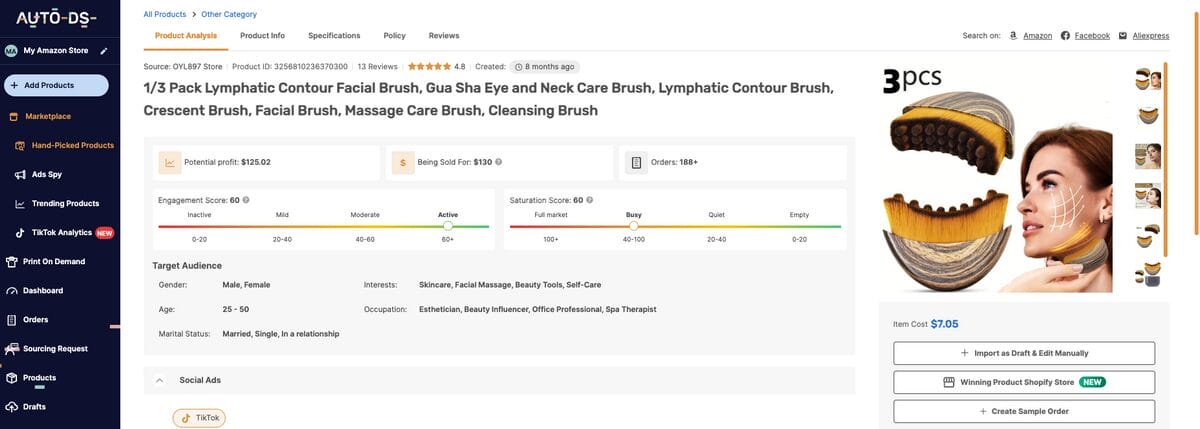
Task: Click the Created clock icon
Action: tap(518, 67)
